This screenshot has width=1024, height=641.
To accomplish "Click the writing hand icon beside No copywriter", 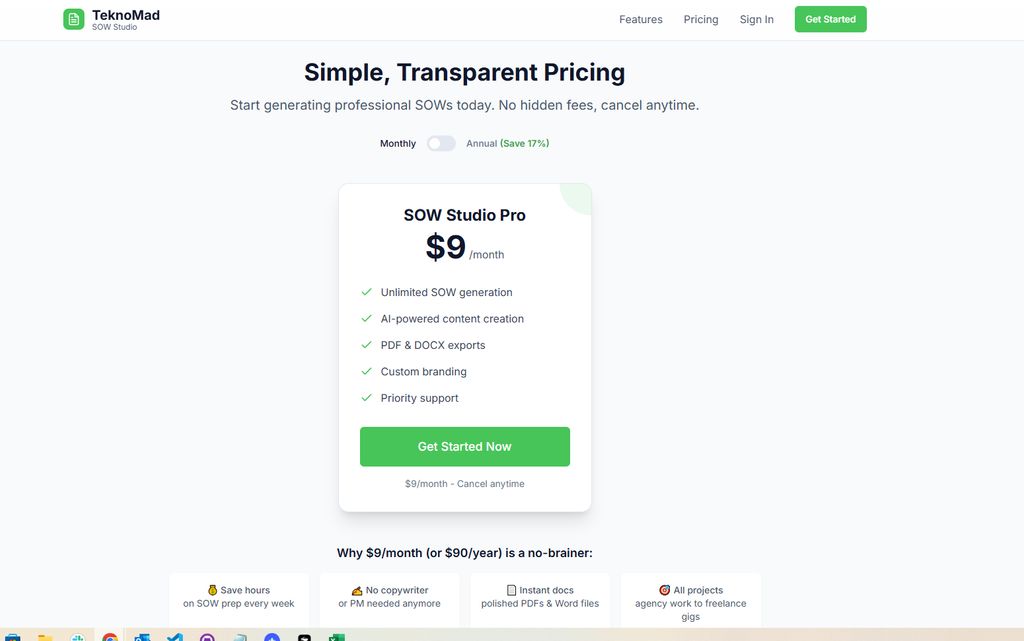I will point(357,590).
